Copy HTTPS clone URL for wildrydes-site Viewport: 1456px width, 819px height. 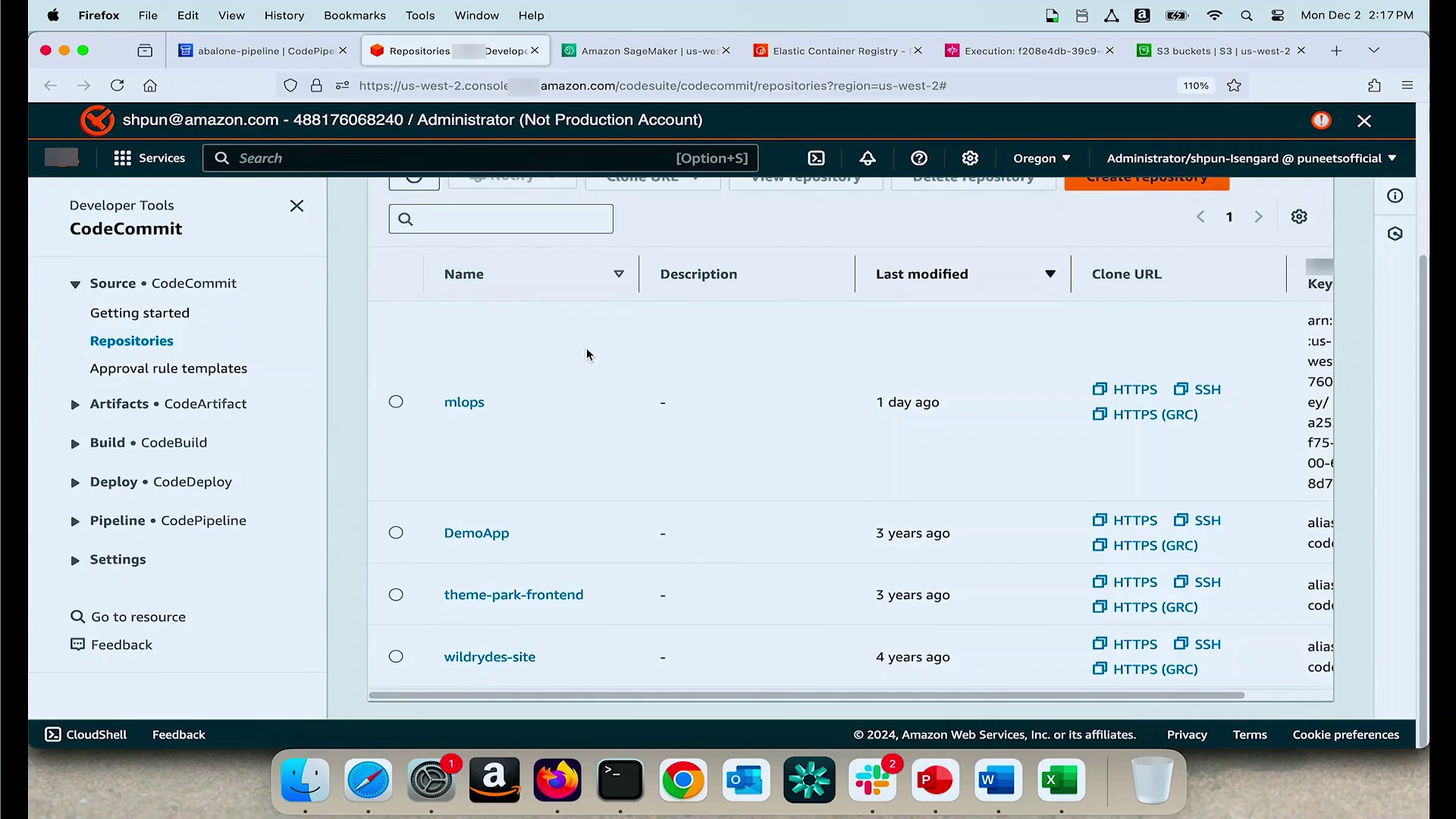point(1125,644)
